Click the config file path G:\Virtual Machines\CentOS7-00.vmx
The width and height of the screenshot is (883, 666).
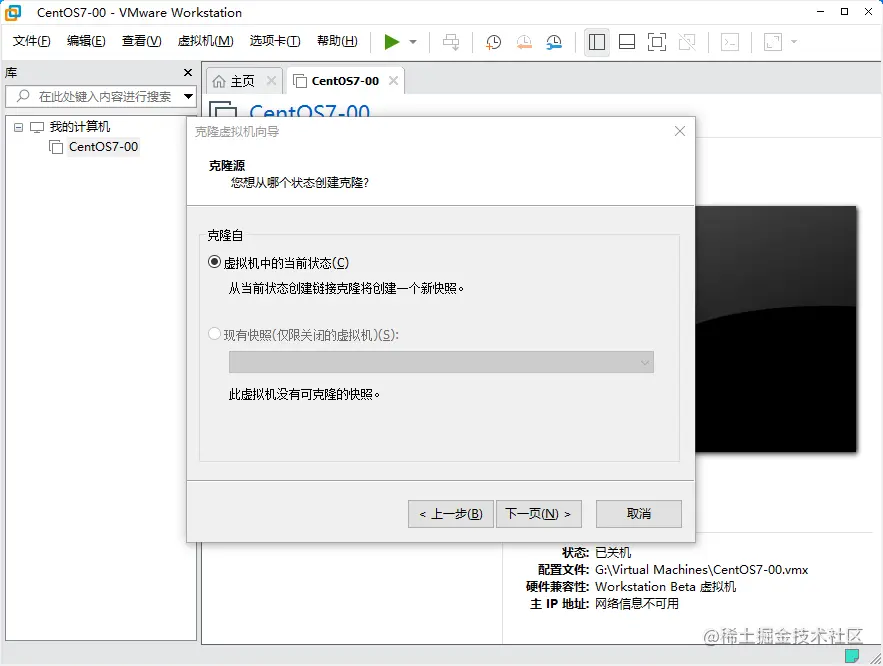click(x=701, y=570)
